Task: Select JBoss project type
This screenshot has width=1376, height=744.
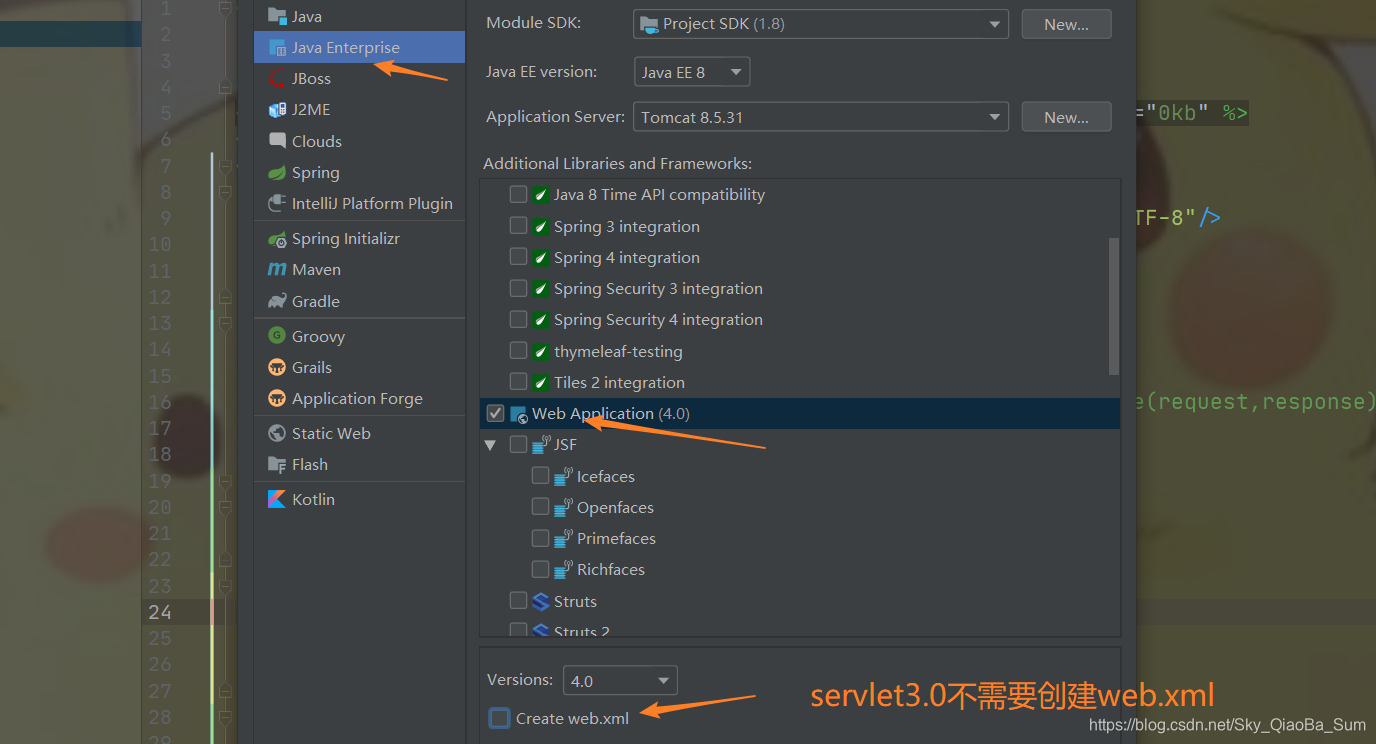Action: 359,78
